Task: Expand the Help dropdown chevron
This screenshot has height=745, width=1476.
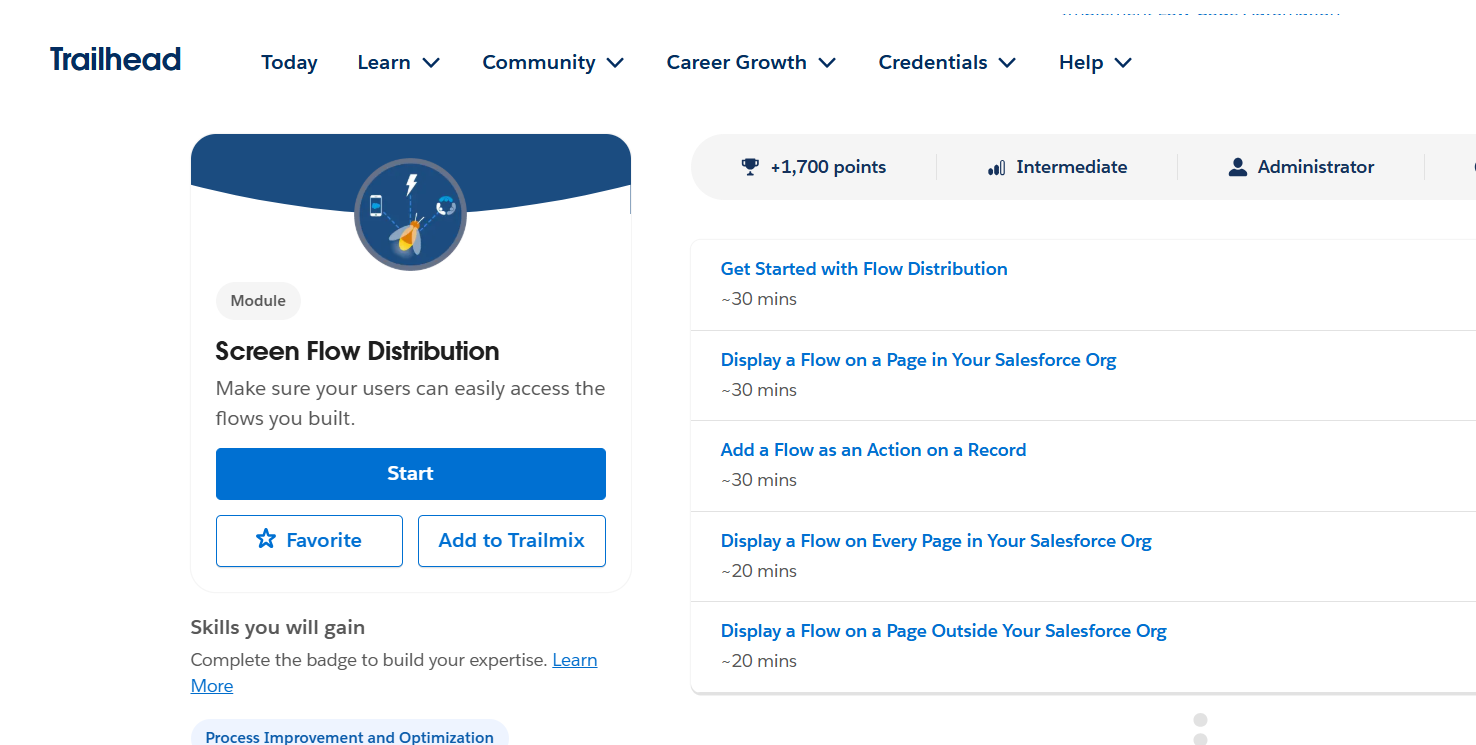Action: pyautogui.click(x=1123, y=63)
